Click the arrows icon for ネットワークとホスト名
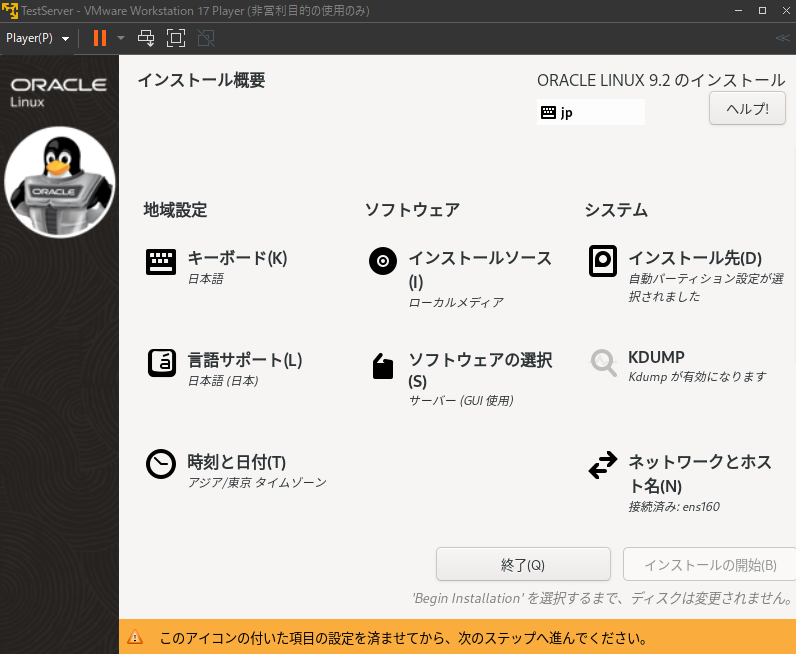796x654 pixels. pyautogui.click(x=603, y=465)
